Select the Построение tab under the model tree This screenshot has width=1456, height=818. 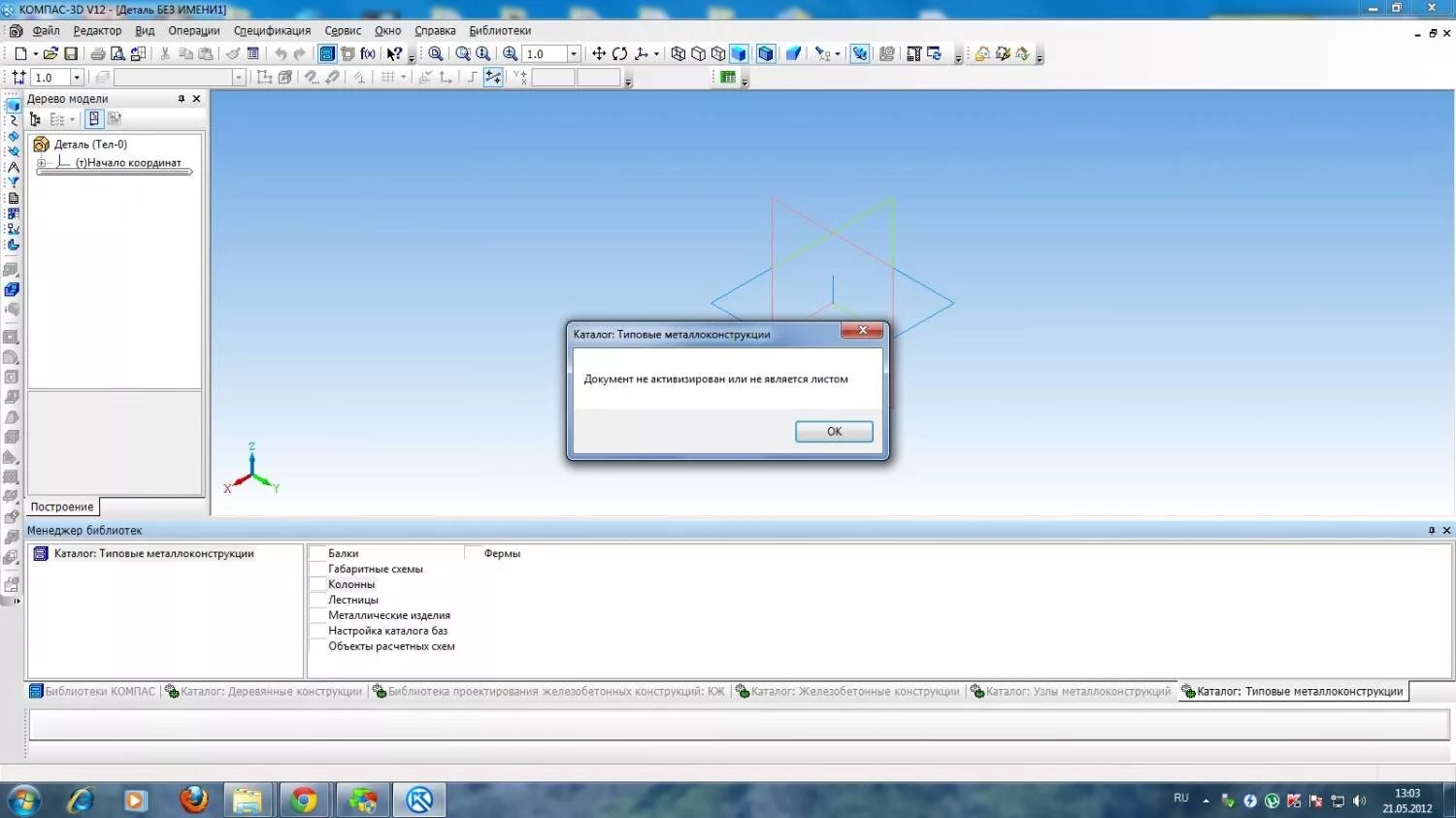click(62, 507)
